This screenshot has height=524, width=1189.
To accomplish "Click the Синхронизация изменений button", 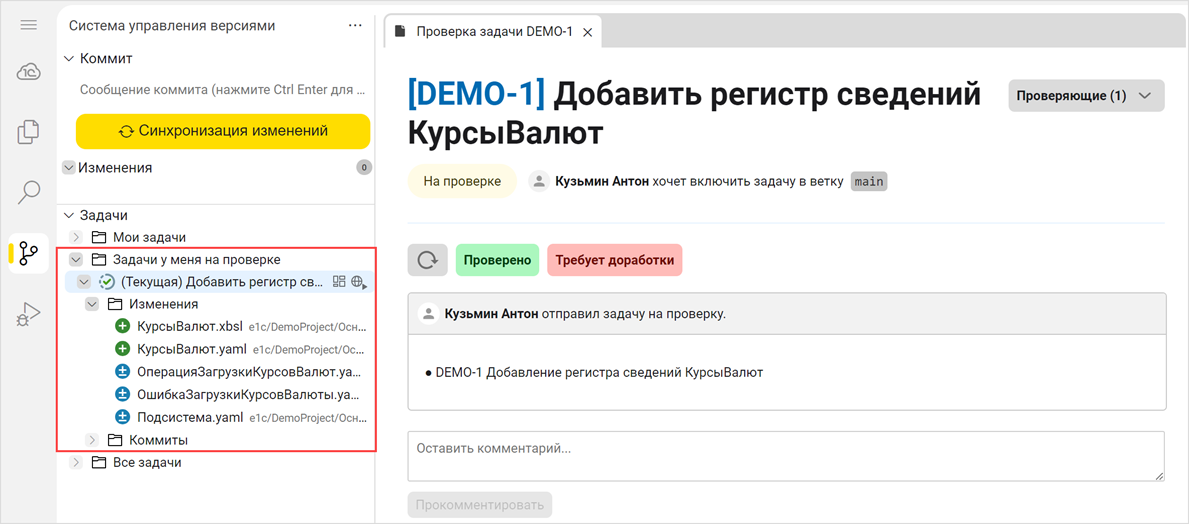I will tap(223, 131).
